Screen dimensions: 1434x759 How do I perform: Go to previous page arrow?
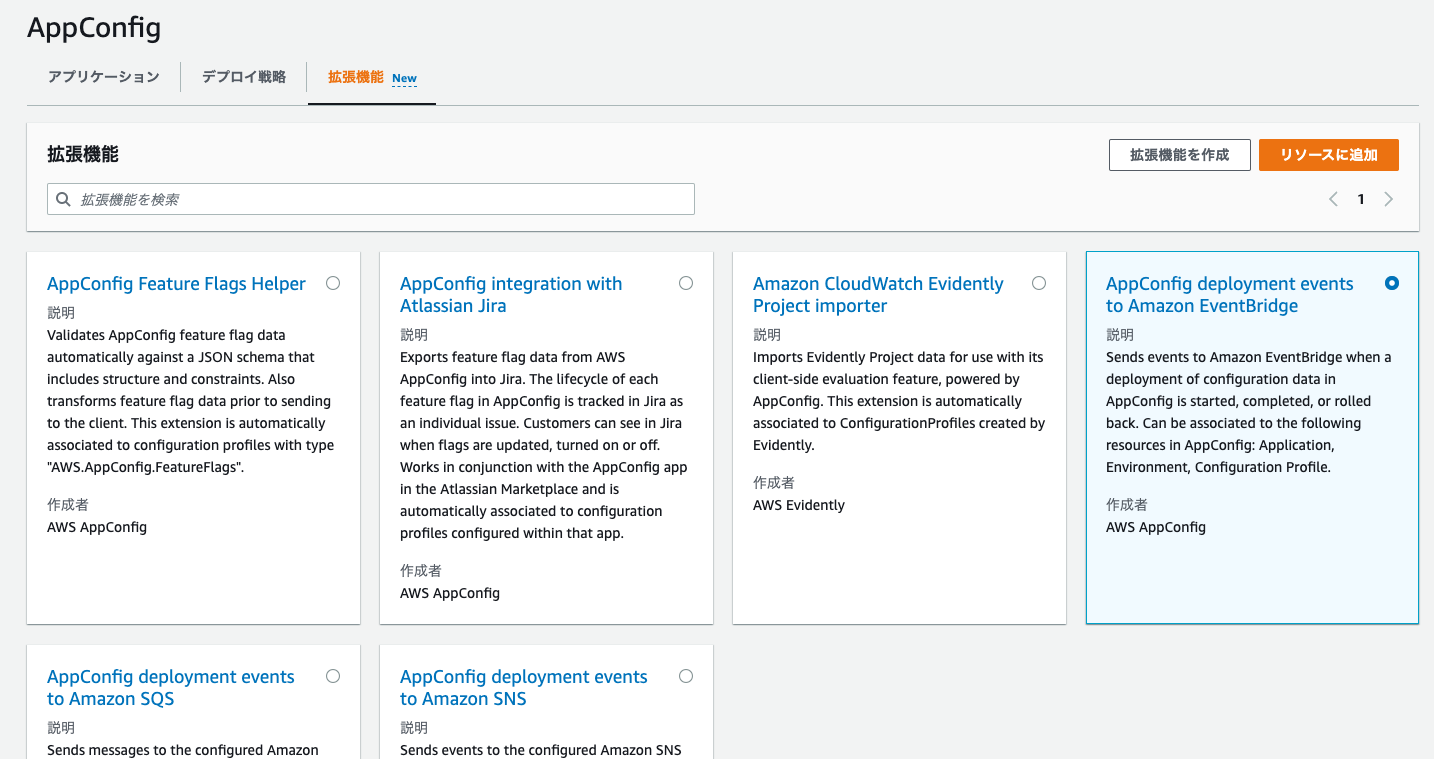(x=1333, y=199)
